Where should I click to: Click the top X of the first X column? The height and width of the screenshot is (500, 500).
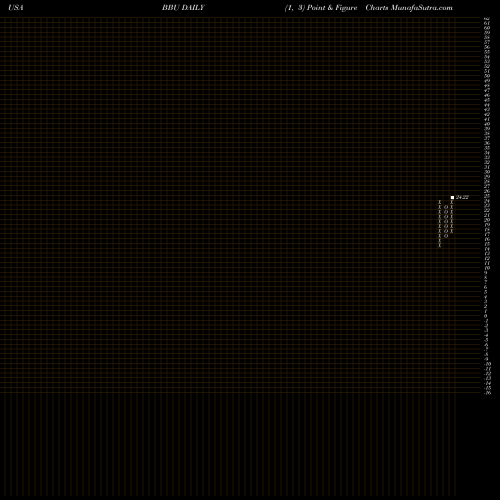(x=440, y=201)
